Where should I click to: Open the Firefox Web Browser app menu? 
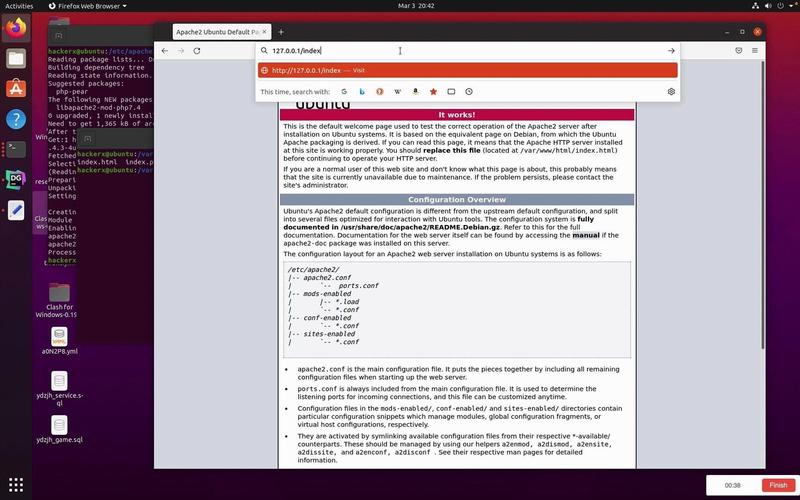[87, 6]
